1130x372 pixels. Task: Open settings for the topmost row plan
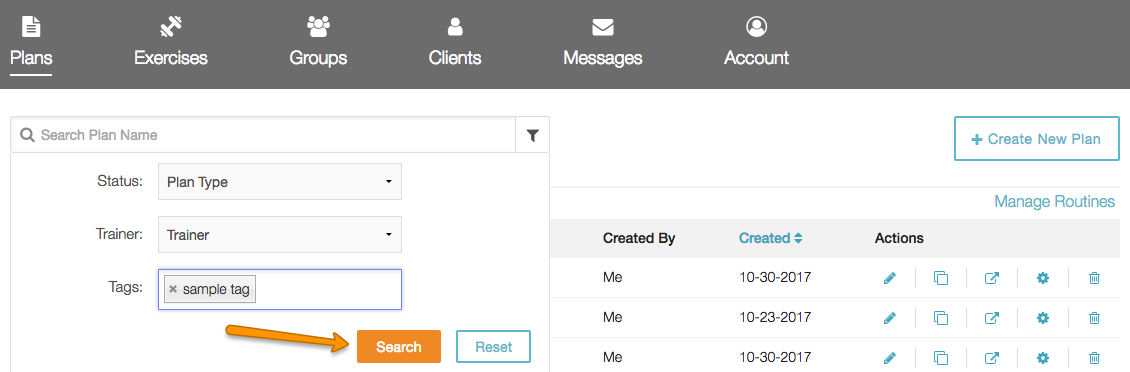point(1043,278)
